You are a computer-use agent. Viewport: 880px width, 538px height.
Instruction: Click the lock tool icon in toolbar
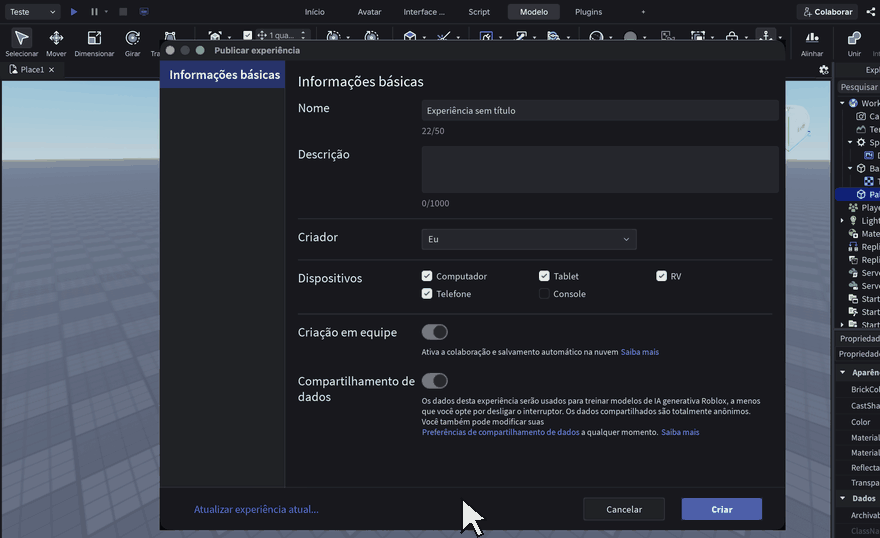[732, 36]
